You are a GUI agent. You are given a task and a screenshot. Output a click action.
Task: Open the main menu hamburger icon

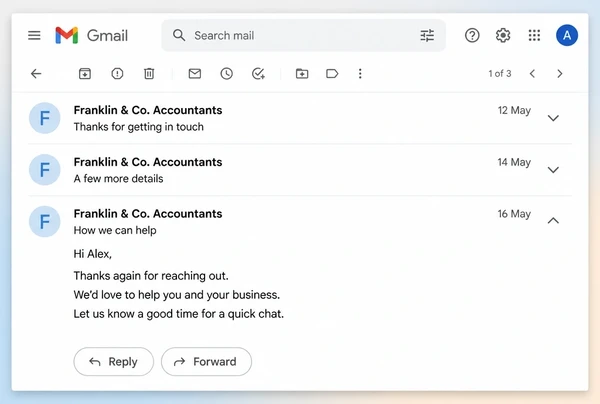(x=34, y=36)
